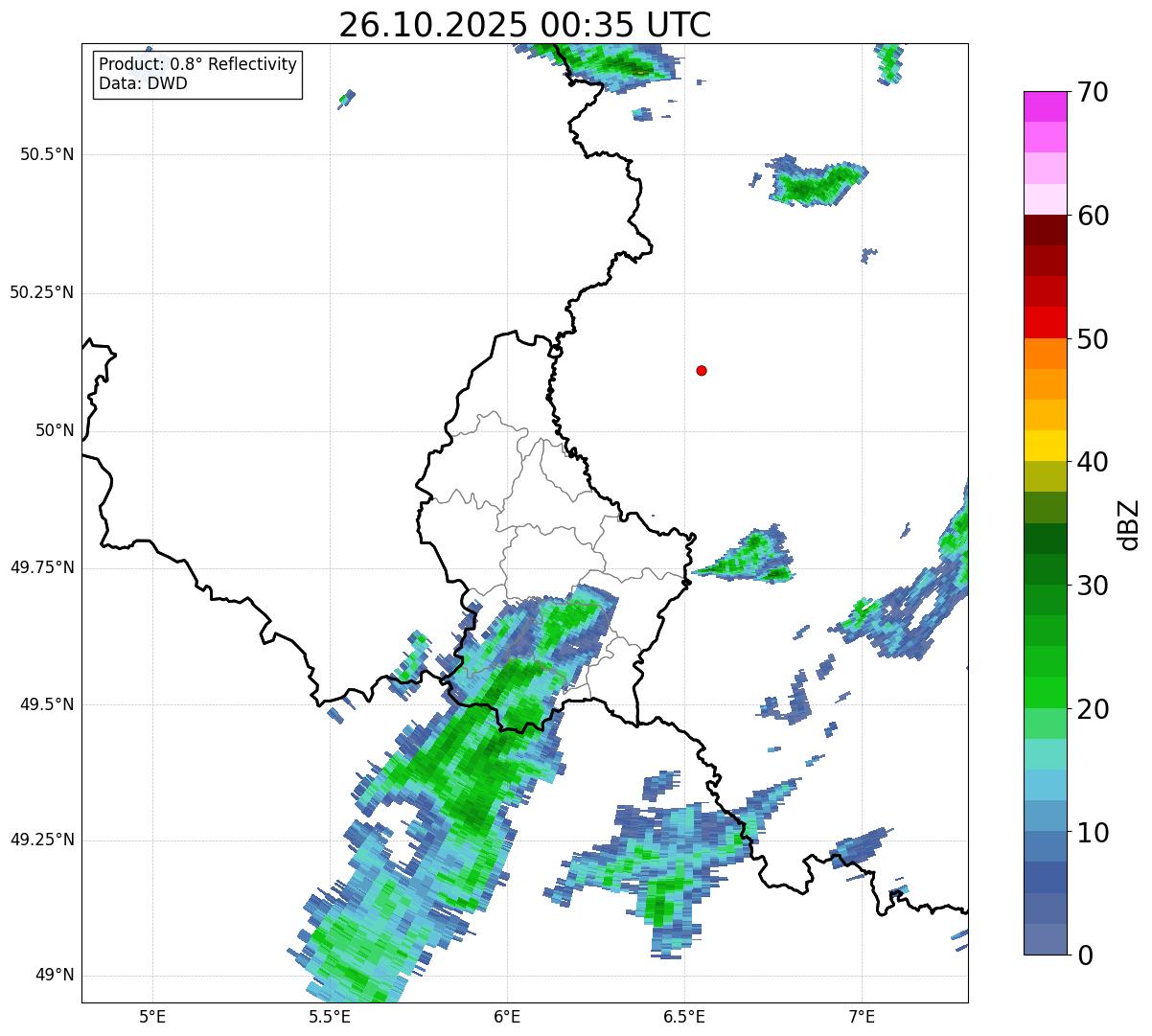Click the 0 tick on the colorbar

point(1085,955)
